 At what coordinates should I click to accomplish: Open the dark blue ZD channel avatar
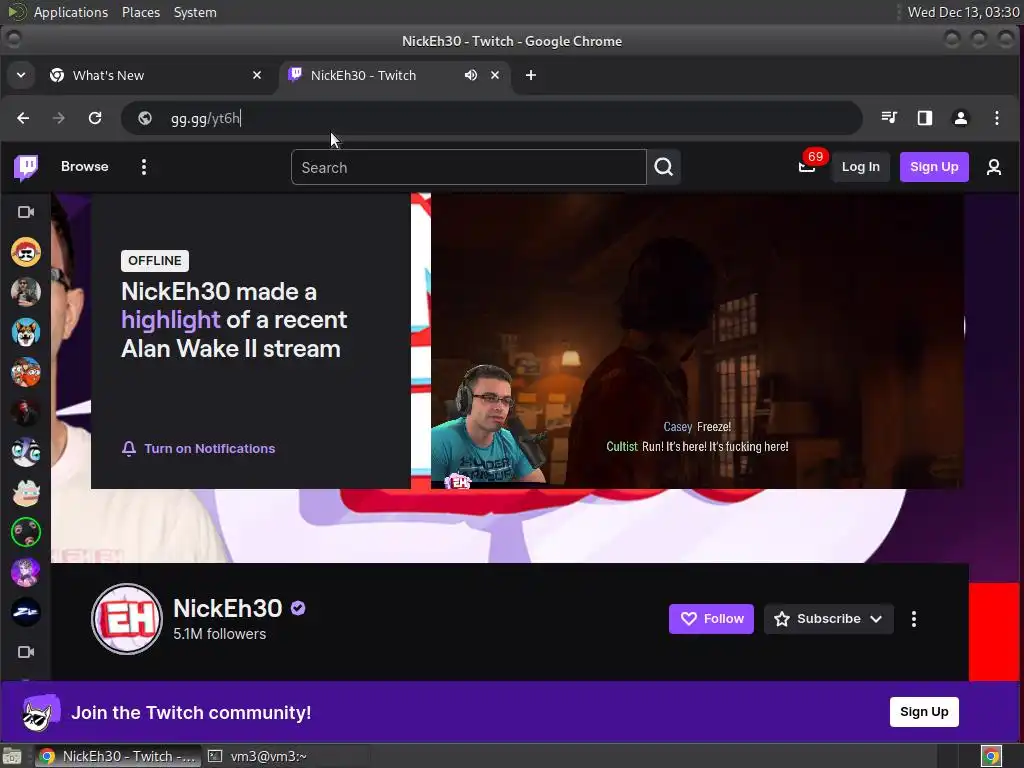coord(26,612)
